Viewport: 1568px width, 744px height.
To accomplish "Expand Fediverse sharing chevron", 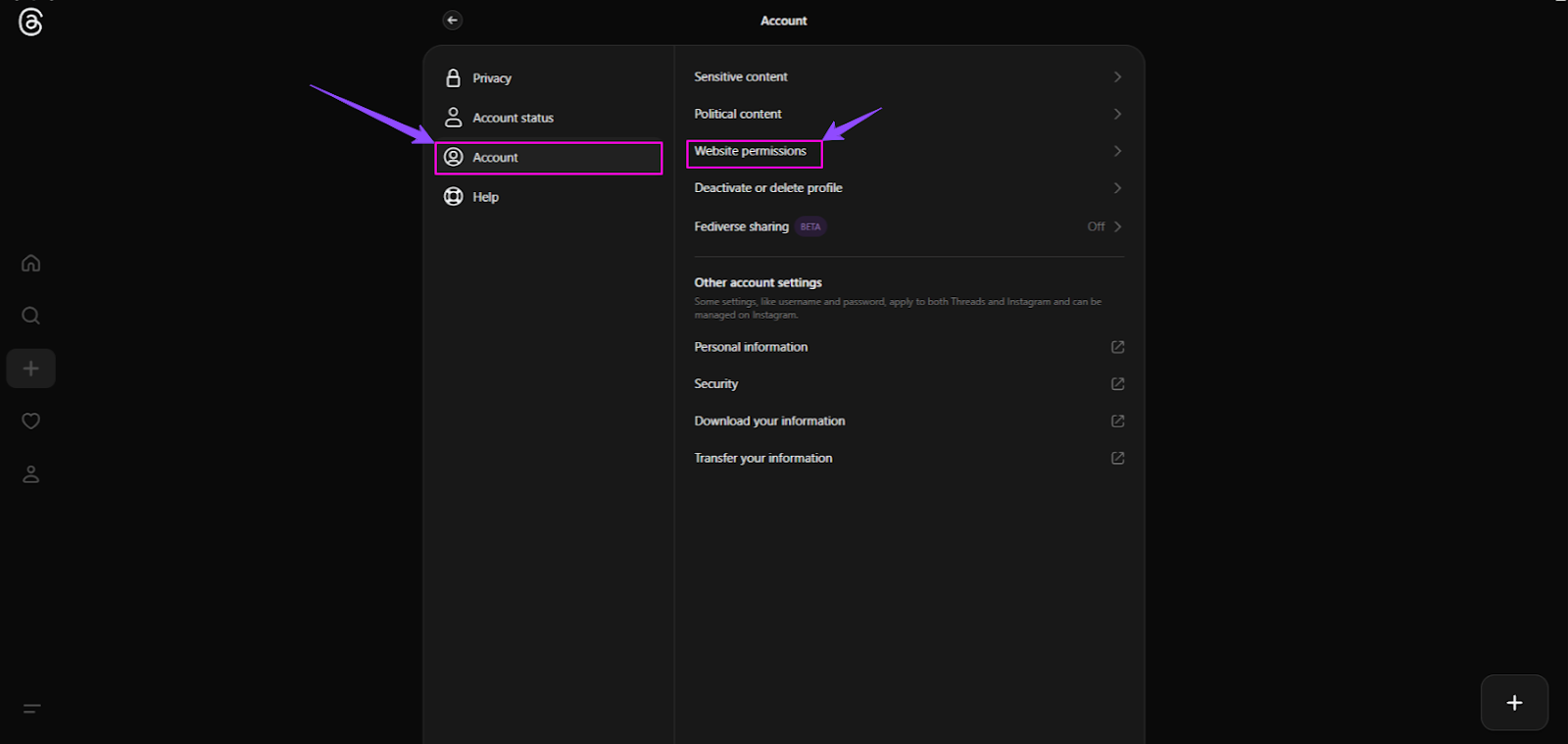I will pyautogui.click(x=1117, y=226).
